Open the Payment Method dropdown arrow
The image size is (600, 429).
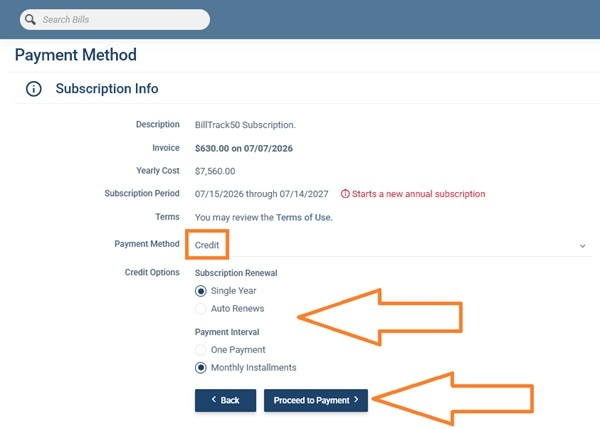pos(582,246)
